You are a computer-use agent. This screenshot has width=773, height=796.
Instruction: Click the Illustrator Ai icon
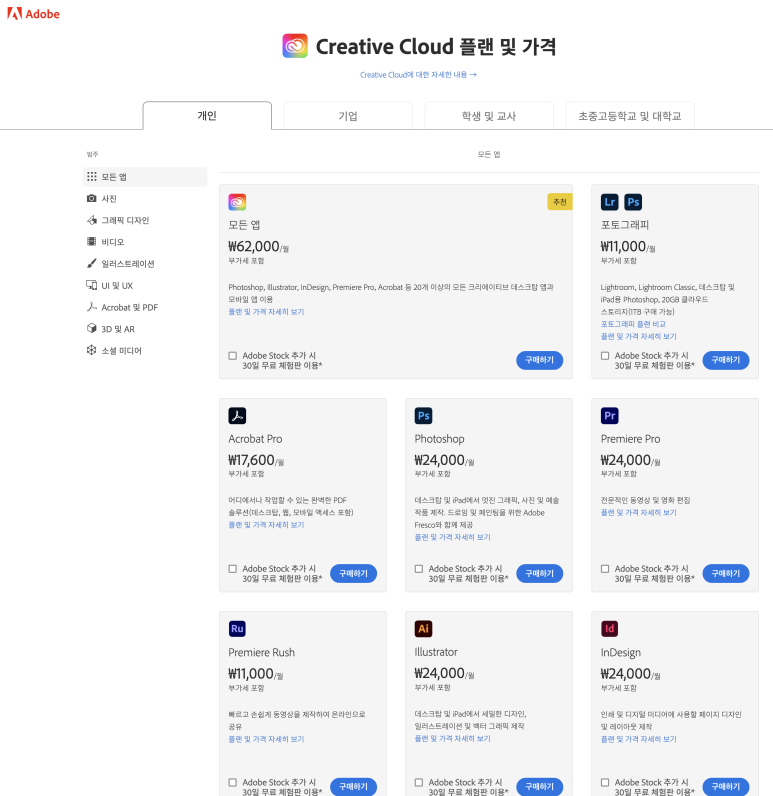click(423, 629)
